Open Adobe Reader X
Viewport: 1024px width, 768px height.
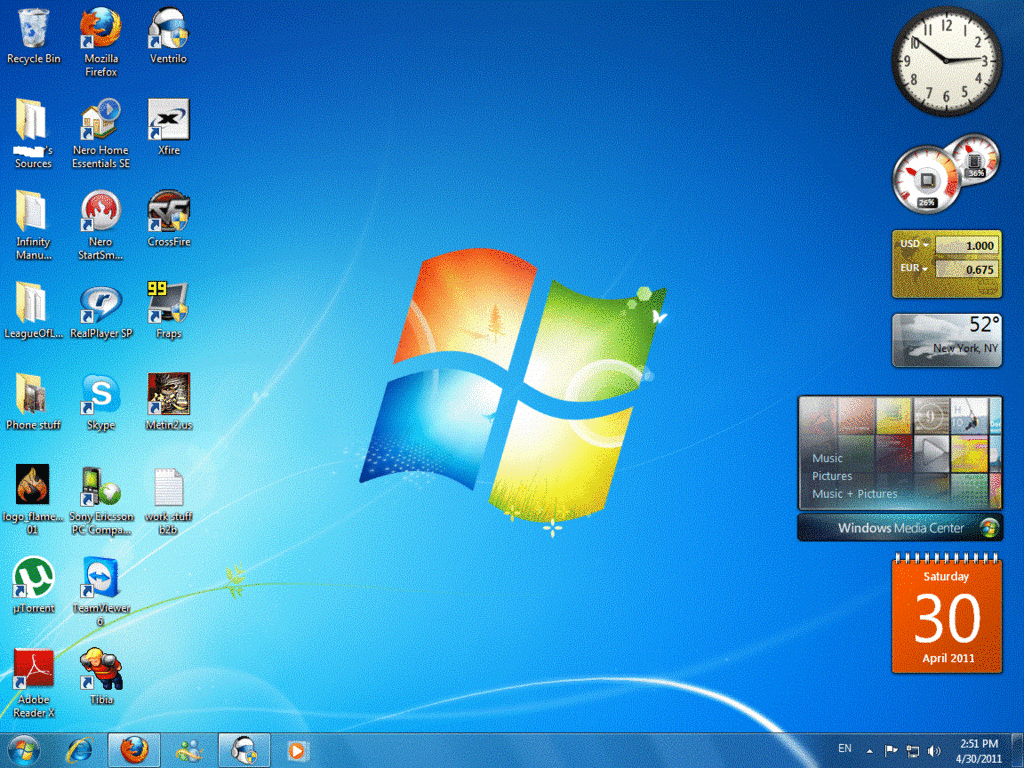(33, 665)
